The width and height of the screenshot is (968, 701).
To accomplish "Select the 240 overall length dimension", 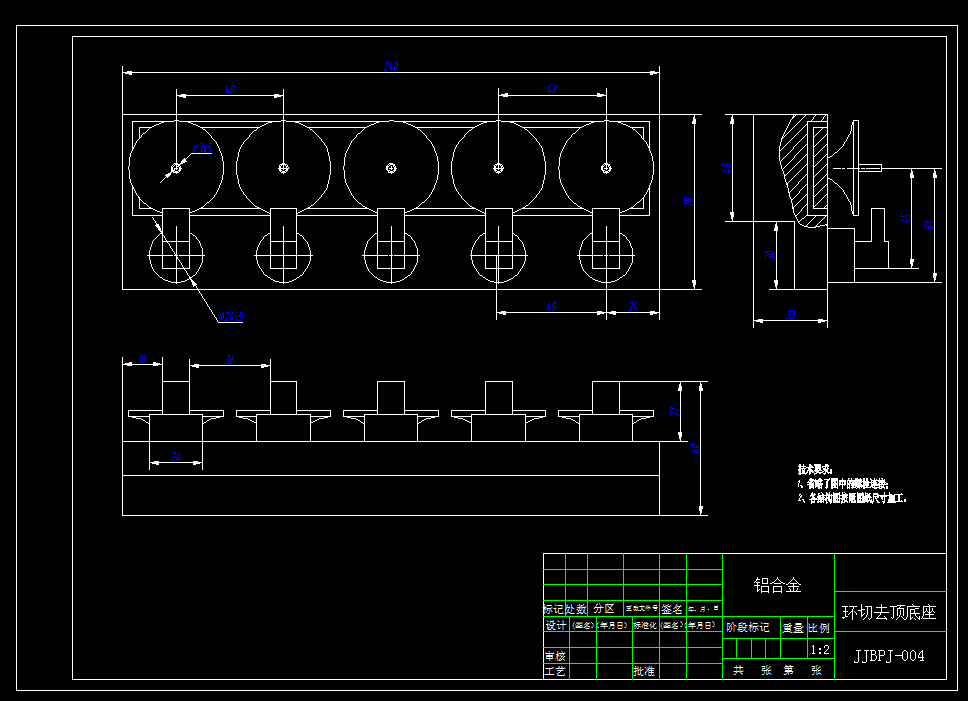I will (391, 66).
